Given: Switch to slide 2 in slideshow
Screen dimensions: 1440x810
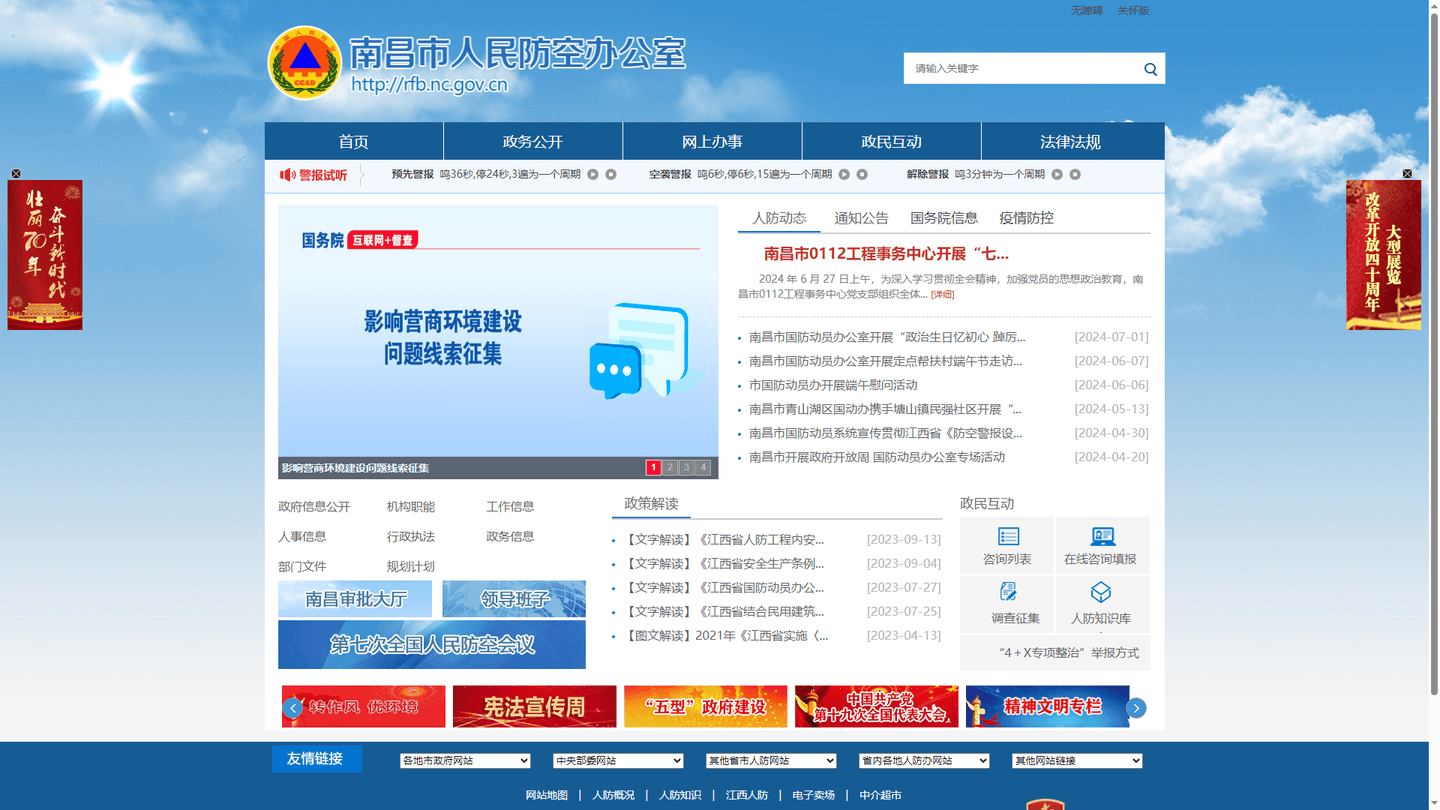Looking at the screenshot, I should [670, 467].
